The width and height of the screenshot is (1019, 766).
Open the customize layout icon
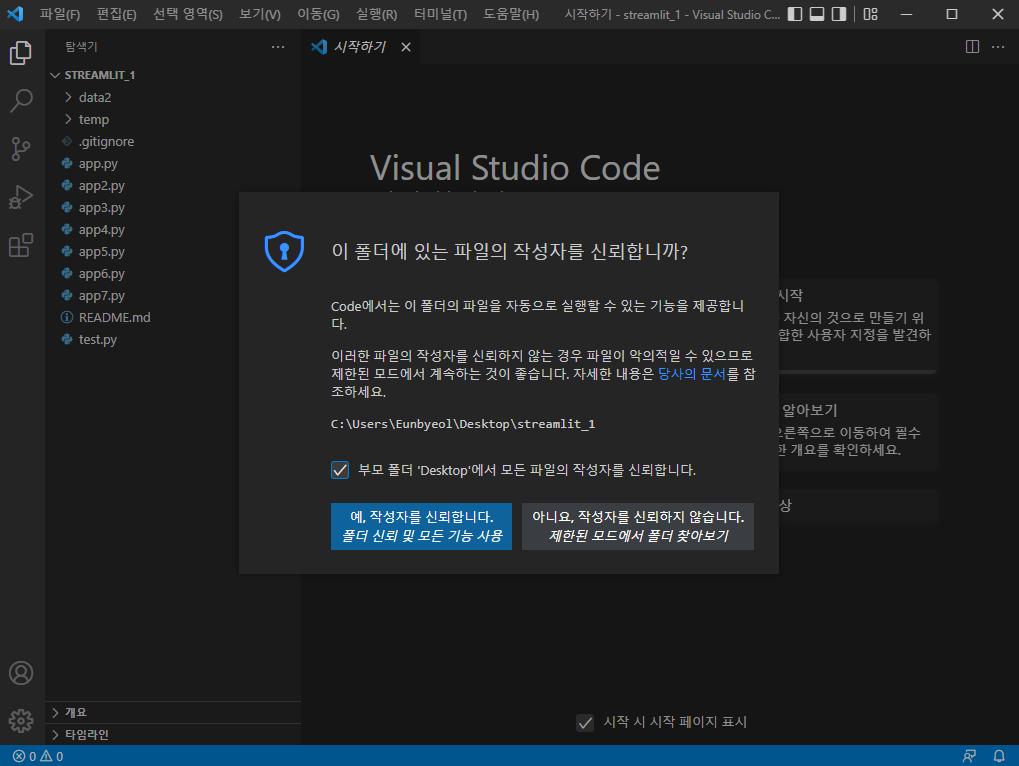tap(871, 14)
